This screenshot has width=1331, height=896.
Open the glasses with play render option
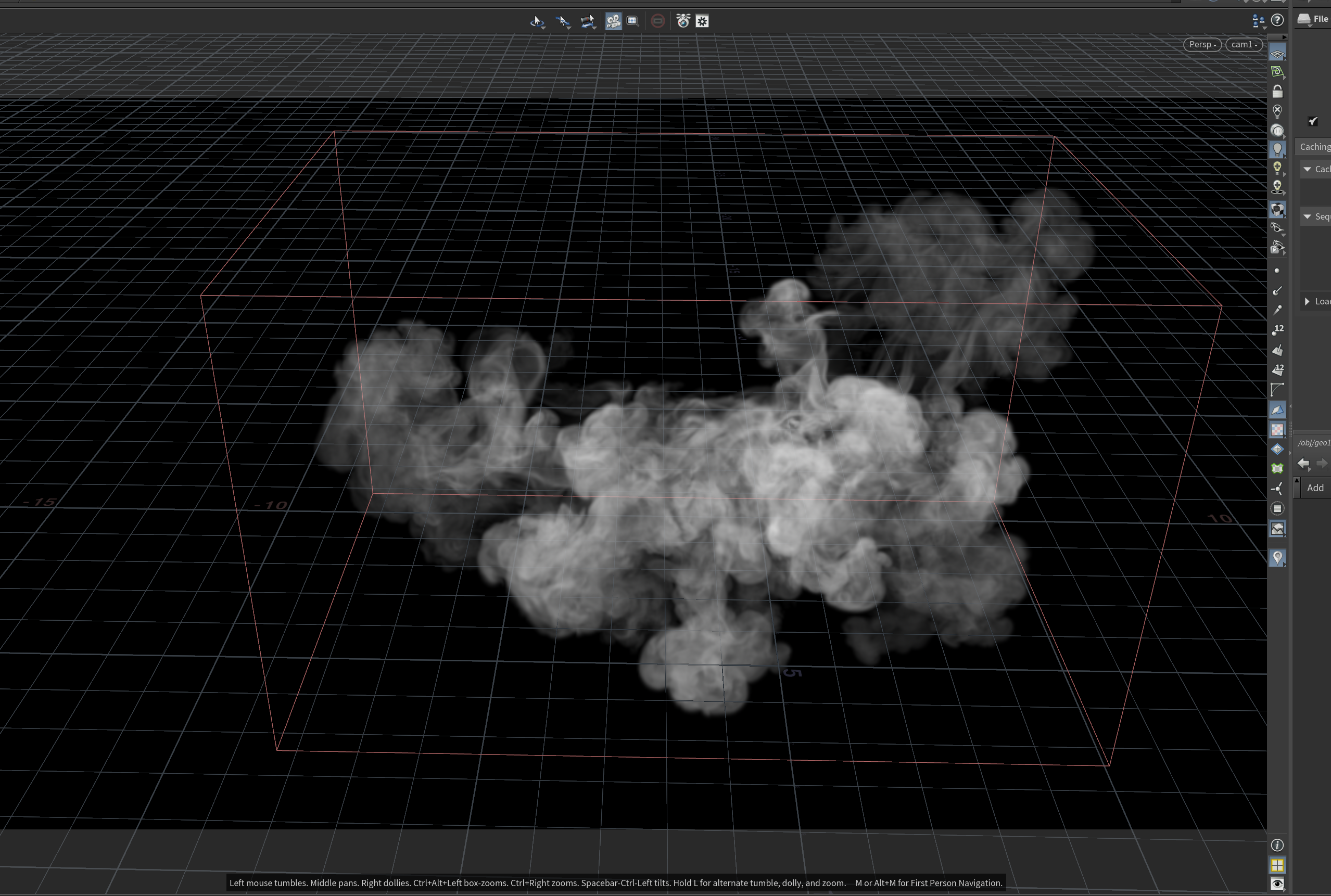click(x=1277, y=248)
